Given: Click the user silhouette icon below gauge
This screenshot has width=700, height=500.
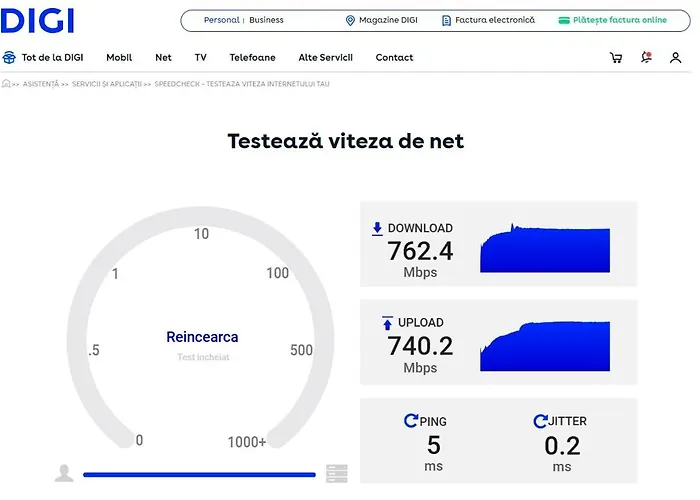Looking at the screenshot, I should [64, 474].
